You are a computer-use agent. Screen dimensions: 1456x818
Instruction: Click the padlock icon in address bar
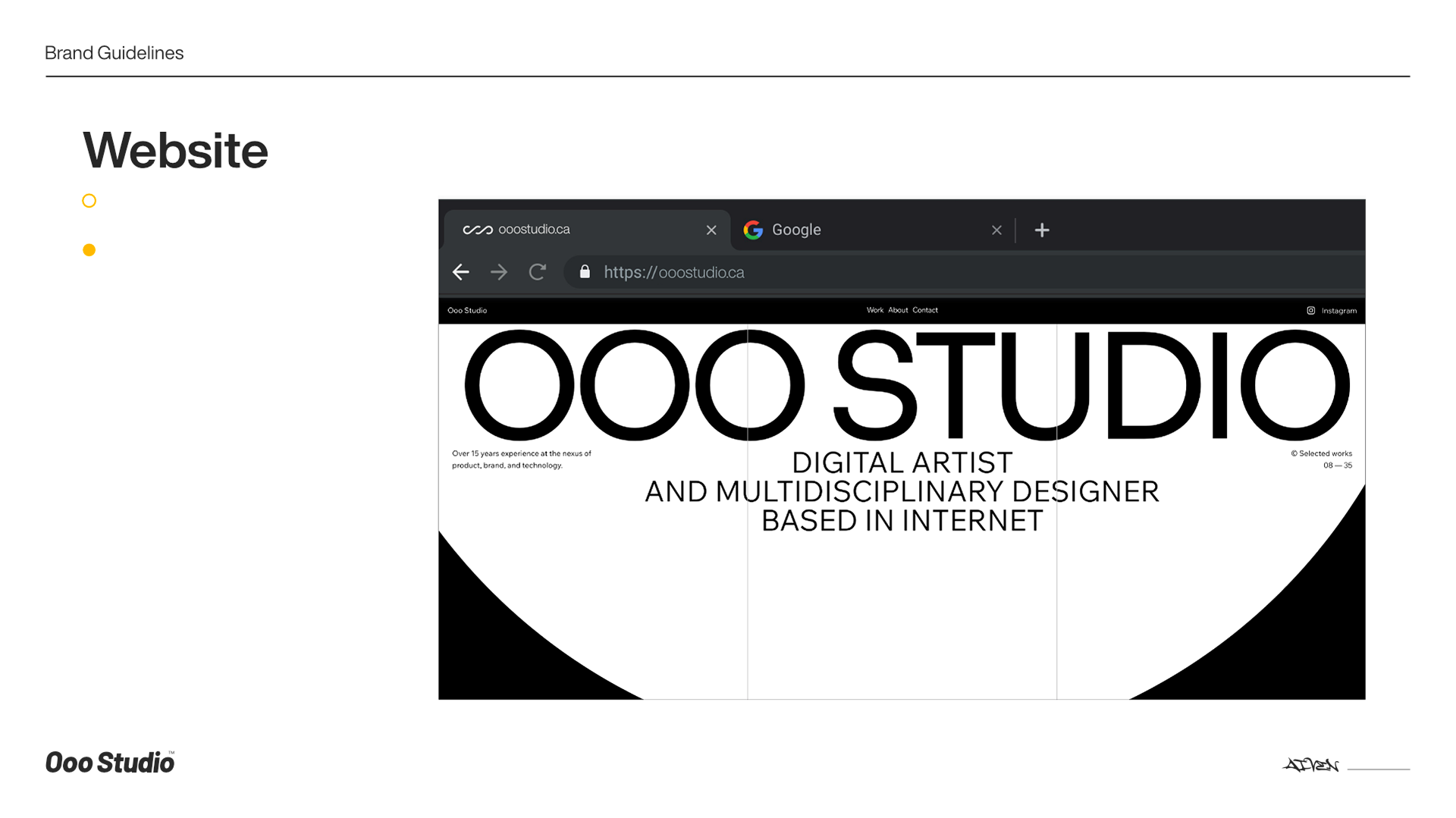point(585,271)
